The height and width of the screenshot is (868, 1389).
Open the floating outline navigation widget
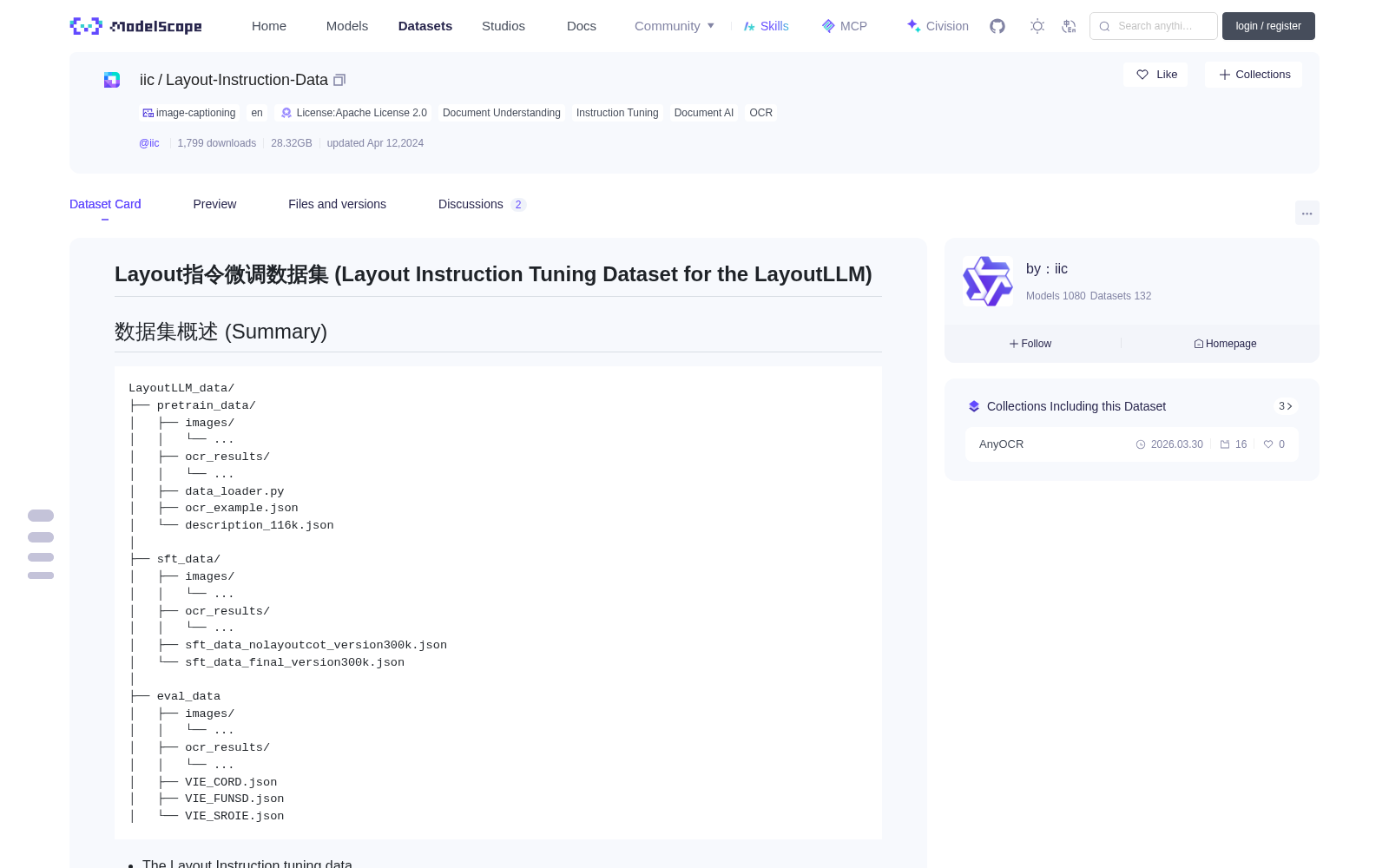click(x=41, y=544)
